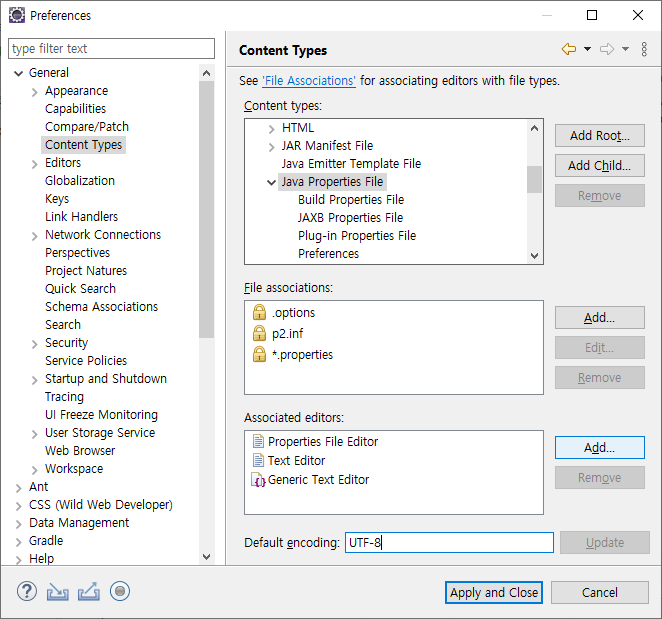662x619 pixels.
Task: Select Schema Associations in the tree
Action: (x=101, y=307)
